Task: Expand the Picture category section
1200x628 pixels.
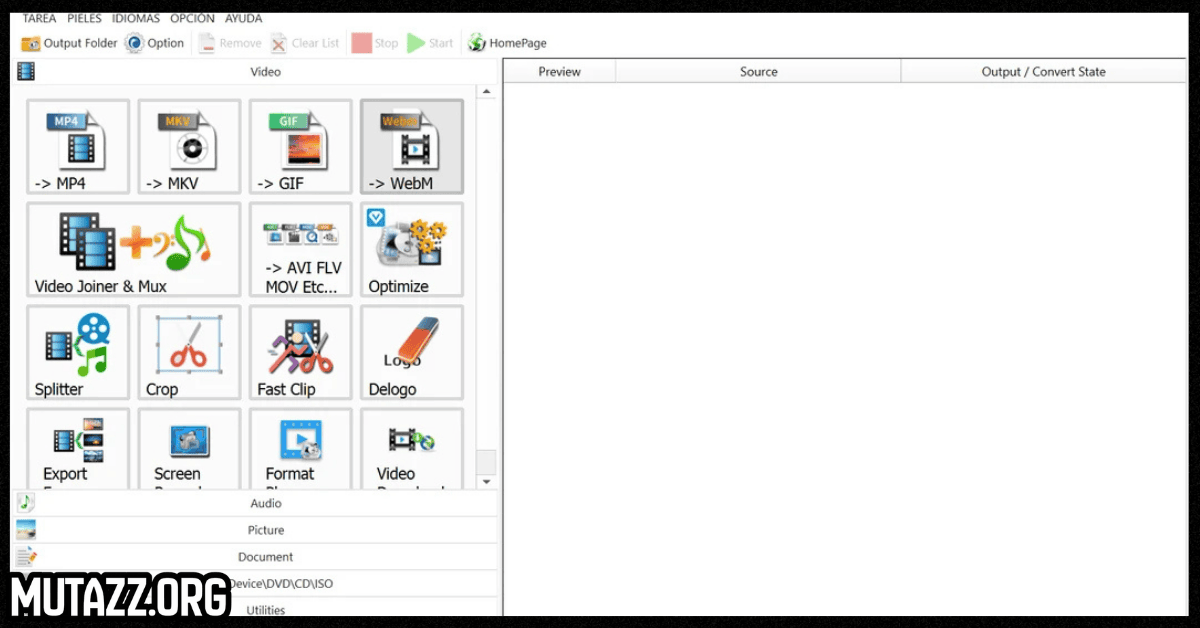Action: coord(265,530)
